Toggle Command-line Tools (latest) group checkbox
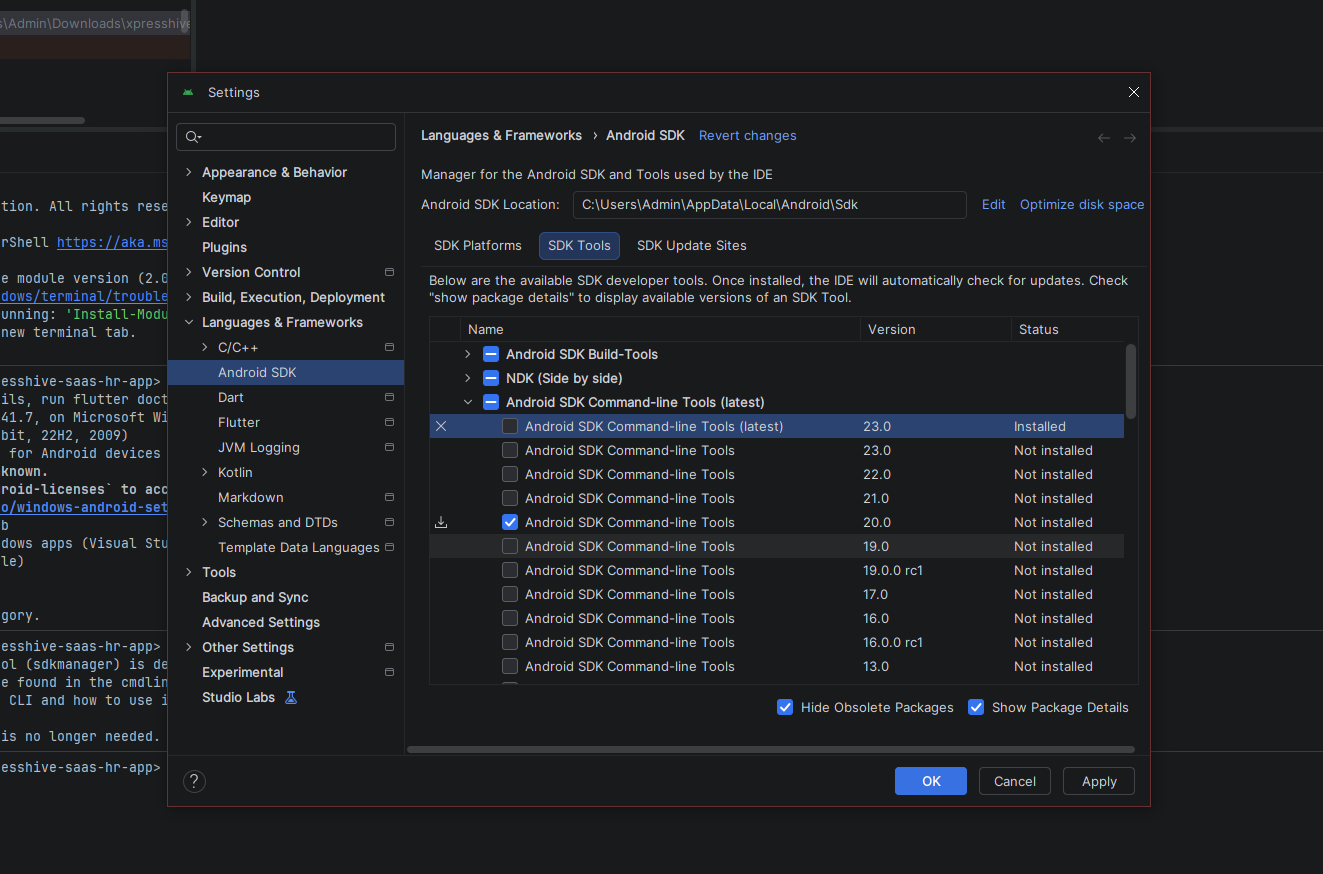Image resolution: width=1323 pixels, height=874 pixels. pos(491,402)
